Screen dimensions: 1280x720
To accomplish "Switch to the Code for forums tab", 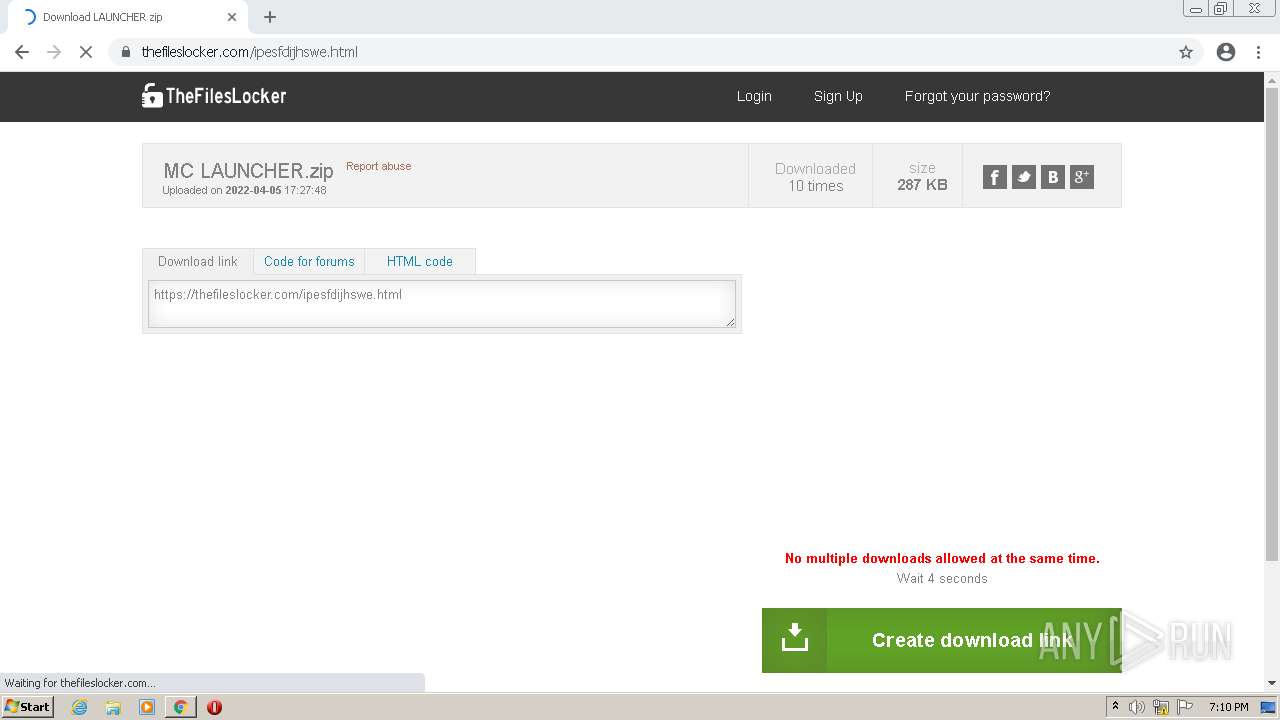I will tap(309, 261).
